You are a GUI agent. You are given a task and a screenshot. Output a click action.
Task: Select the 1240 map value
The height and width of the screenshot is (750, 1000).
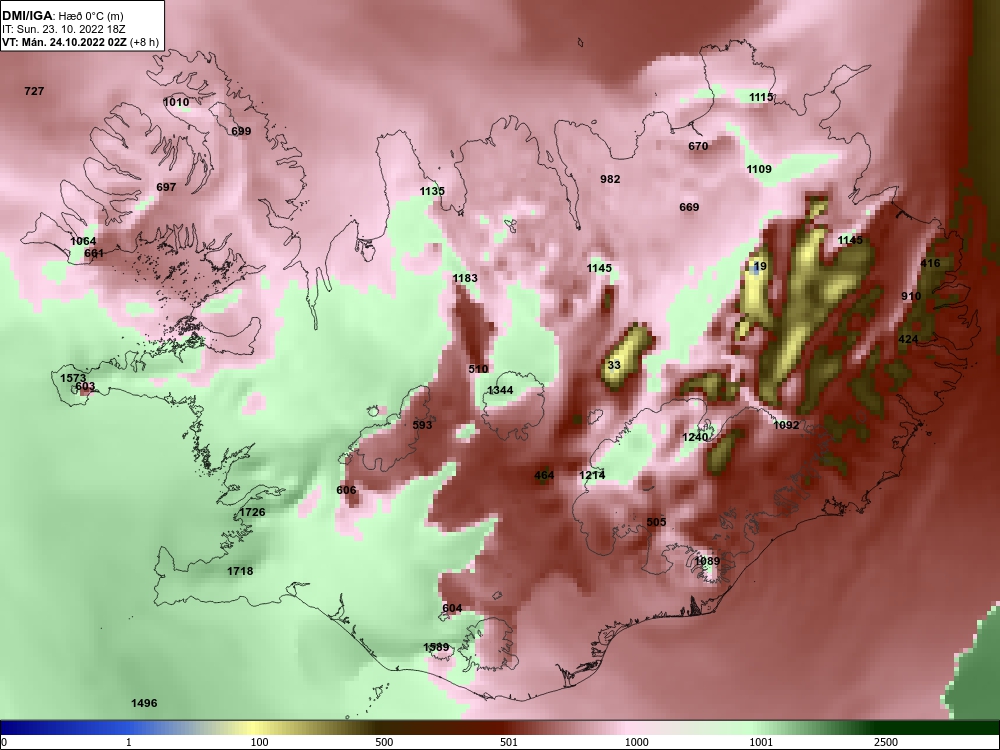click(695, 438)
